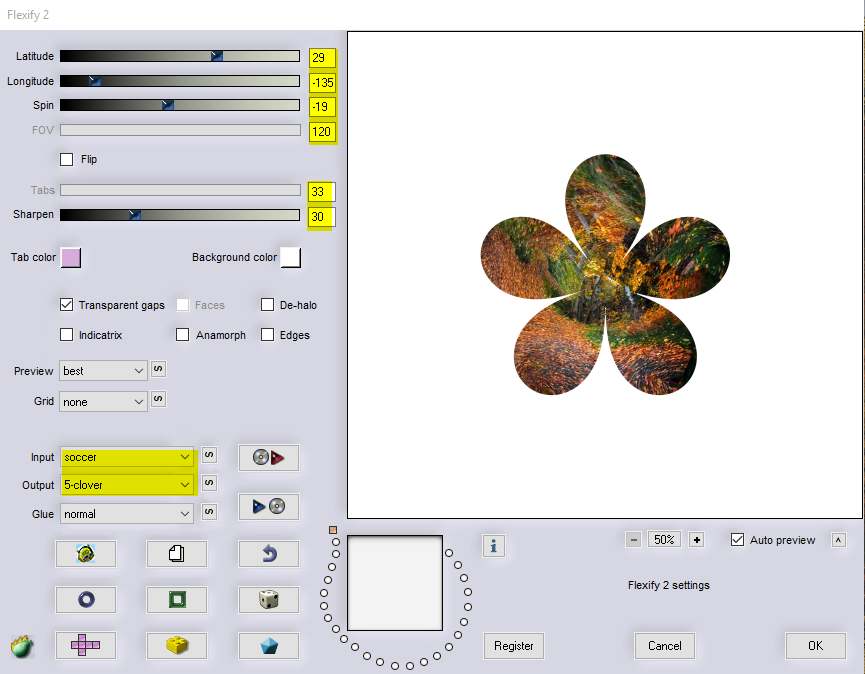Screen dimensions: 865x674
Task: Click the OK button
Action: coord(815,646)
